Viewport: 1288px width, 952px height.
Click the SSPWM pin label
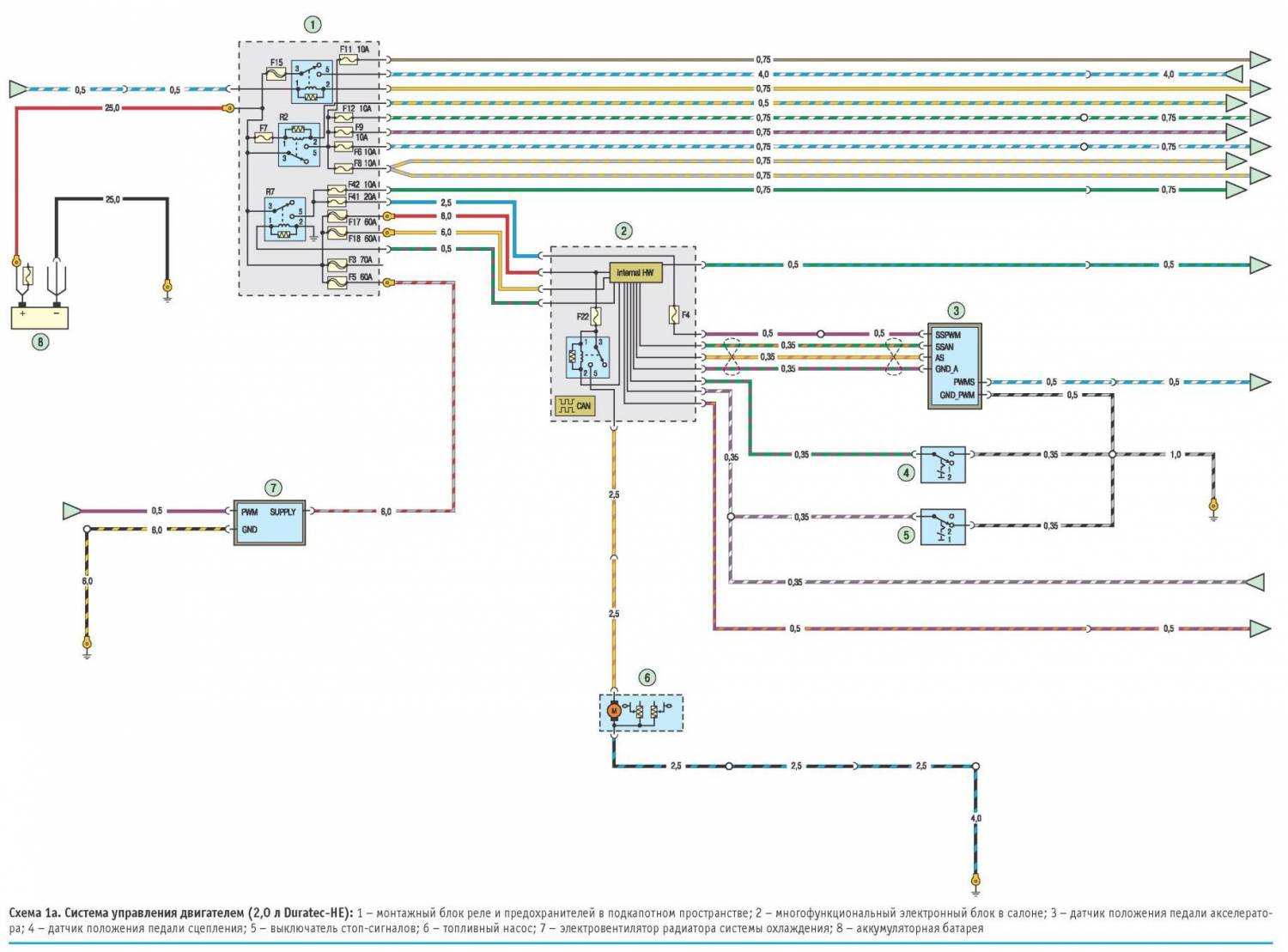pyautogui.click(x=948, y=335)
